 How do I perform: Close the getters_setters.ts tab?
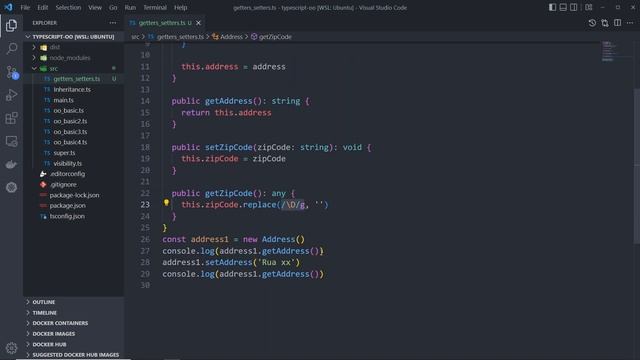198,23
